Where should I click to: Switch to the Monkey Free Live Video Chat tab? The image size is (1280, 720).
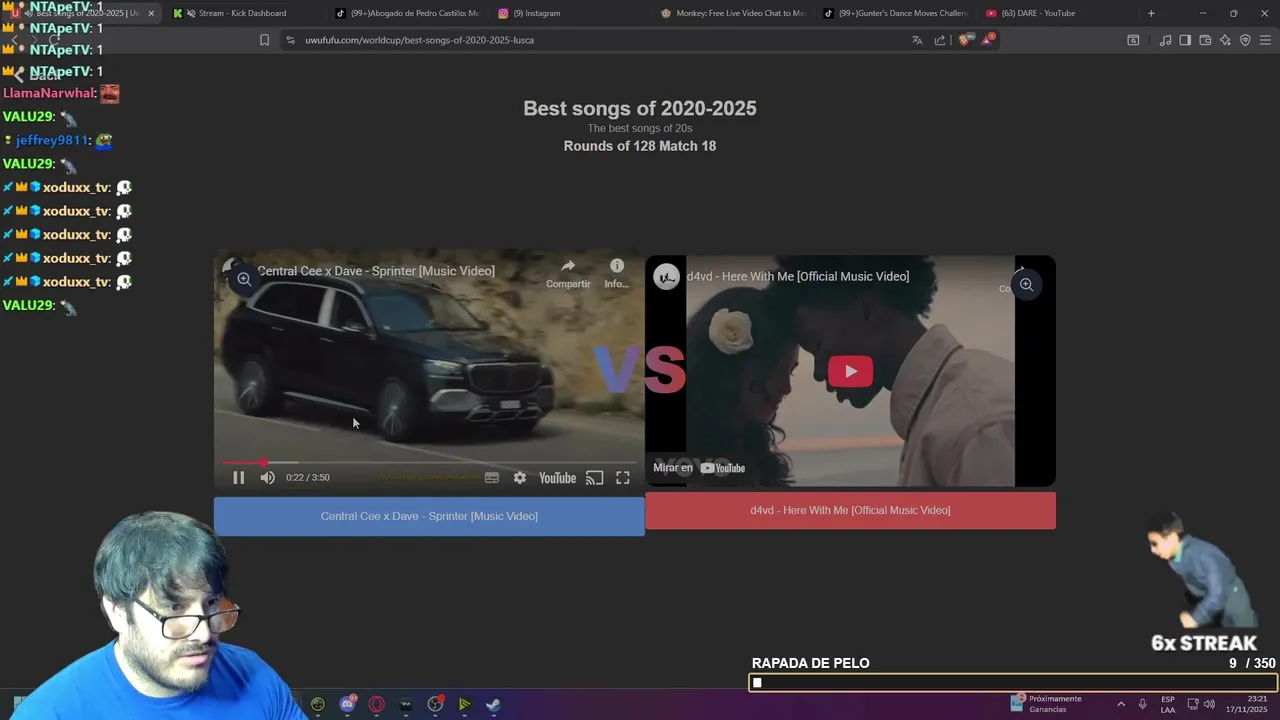733,13
